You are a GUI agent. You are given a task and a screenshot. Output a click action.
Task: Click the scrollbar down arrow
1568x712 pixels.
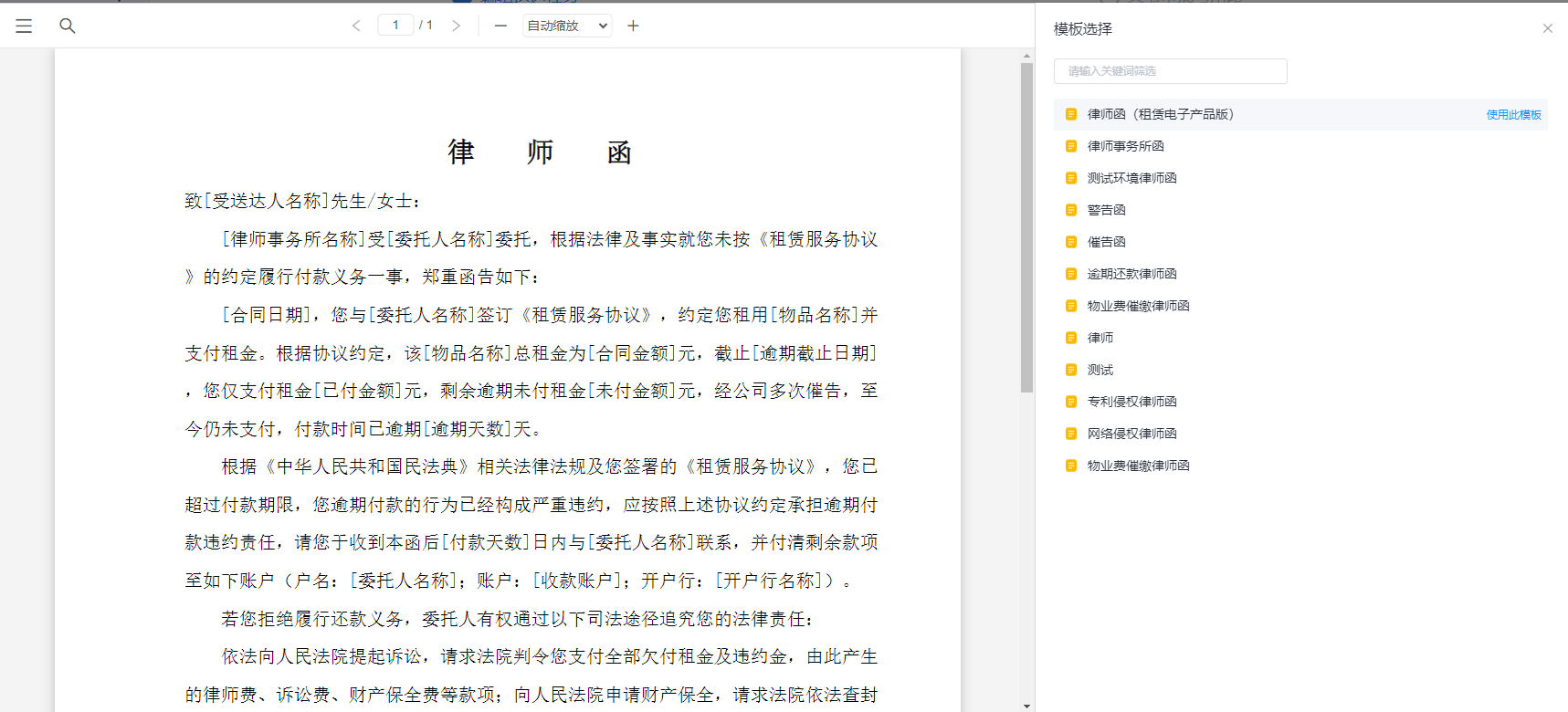click(x=1026, y=706)
